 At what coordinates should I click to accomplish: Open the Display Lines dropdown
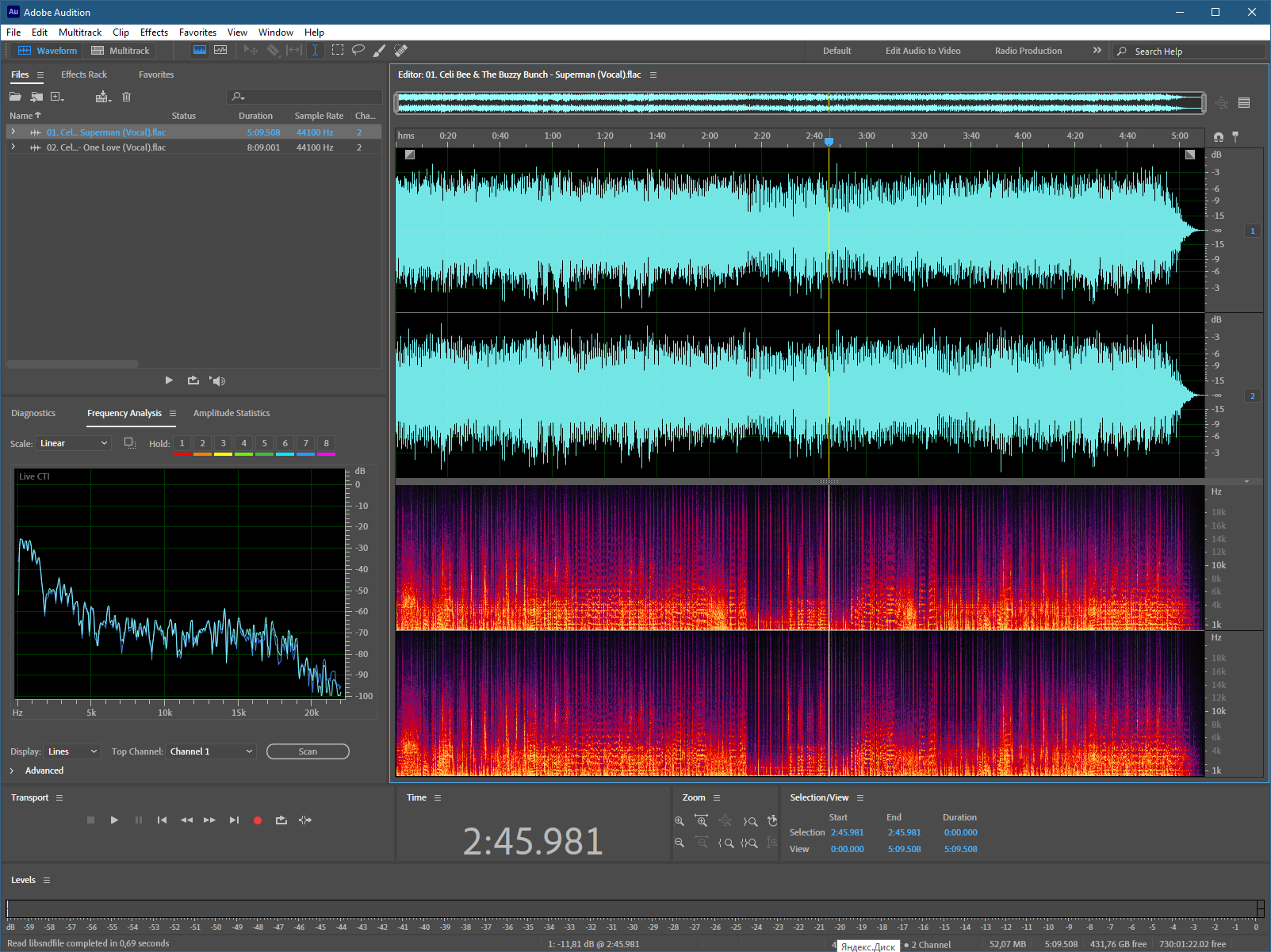click(72, 751)
